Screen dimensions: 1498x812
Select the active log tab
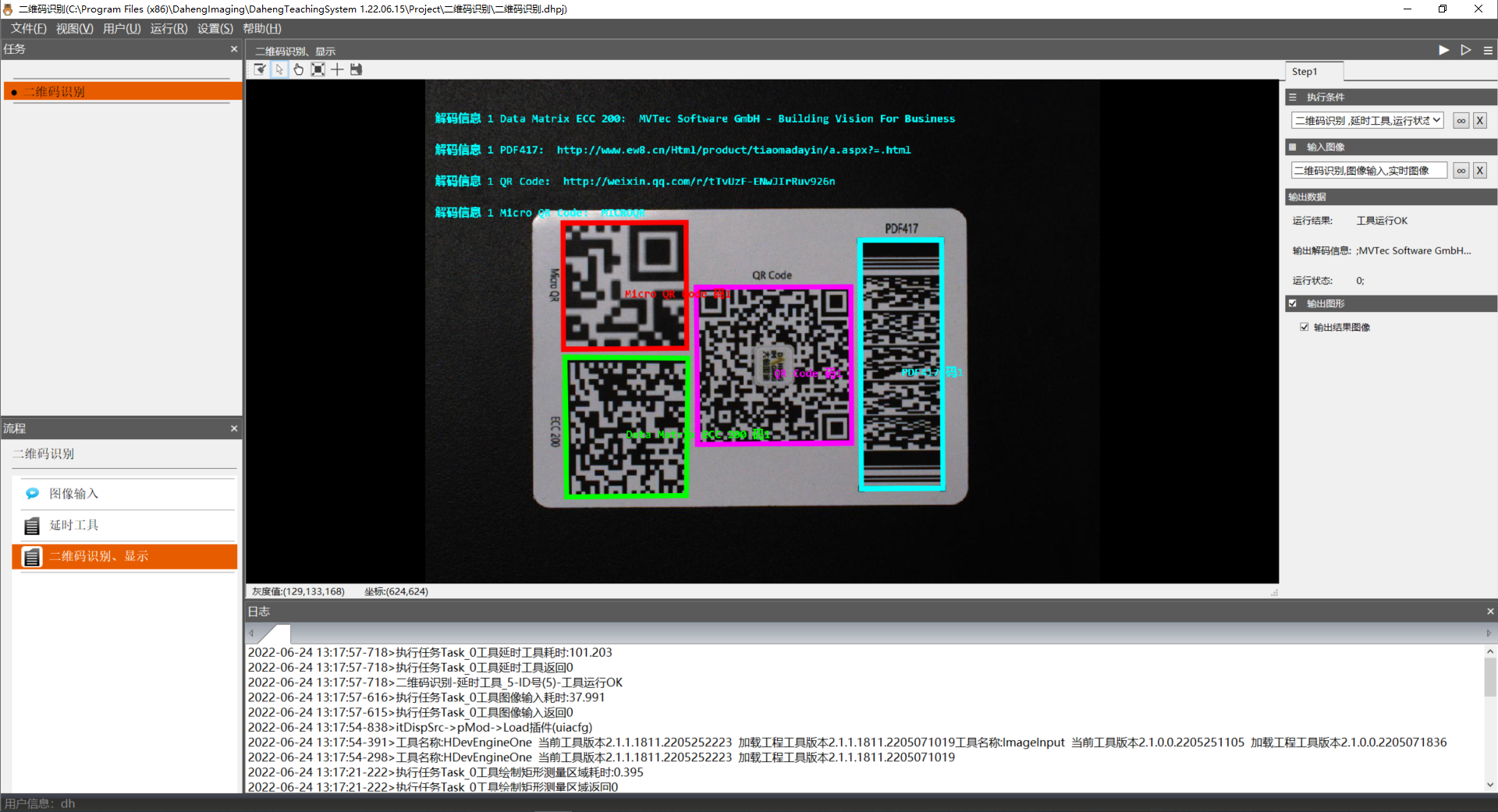[x=275, y=633]
